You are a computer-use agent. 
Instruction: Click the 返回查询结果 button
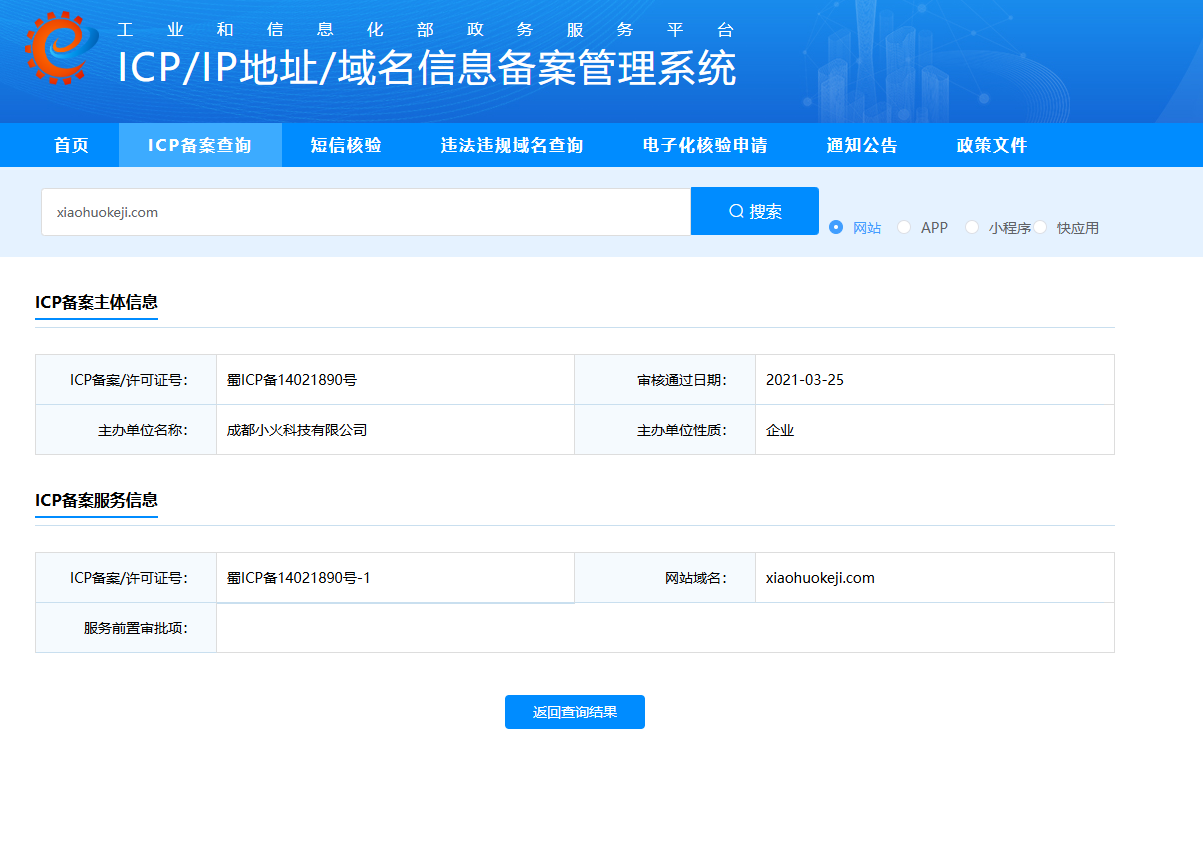click(574, 712)
